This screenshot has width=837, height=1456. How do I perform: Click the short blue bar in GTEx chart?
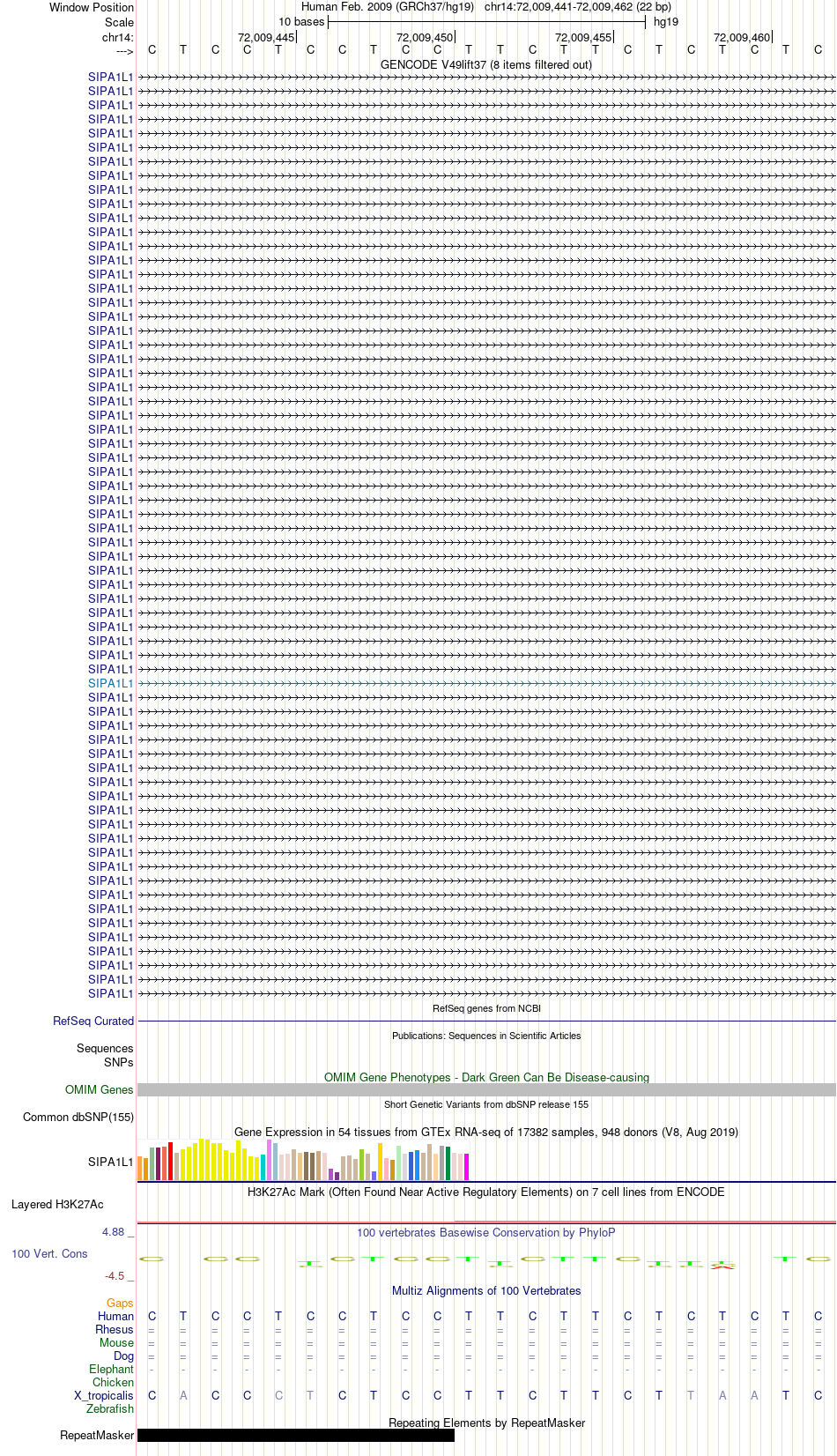374,1176
